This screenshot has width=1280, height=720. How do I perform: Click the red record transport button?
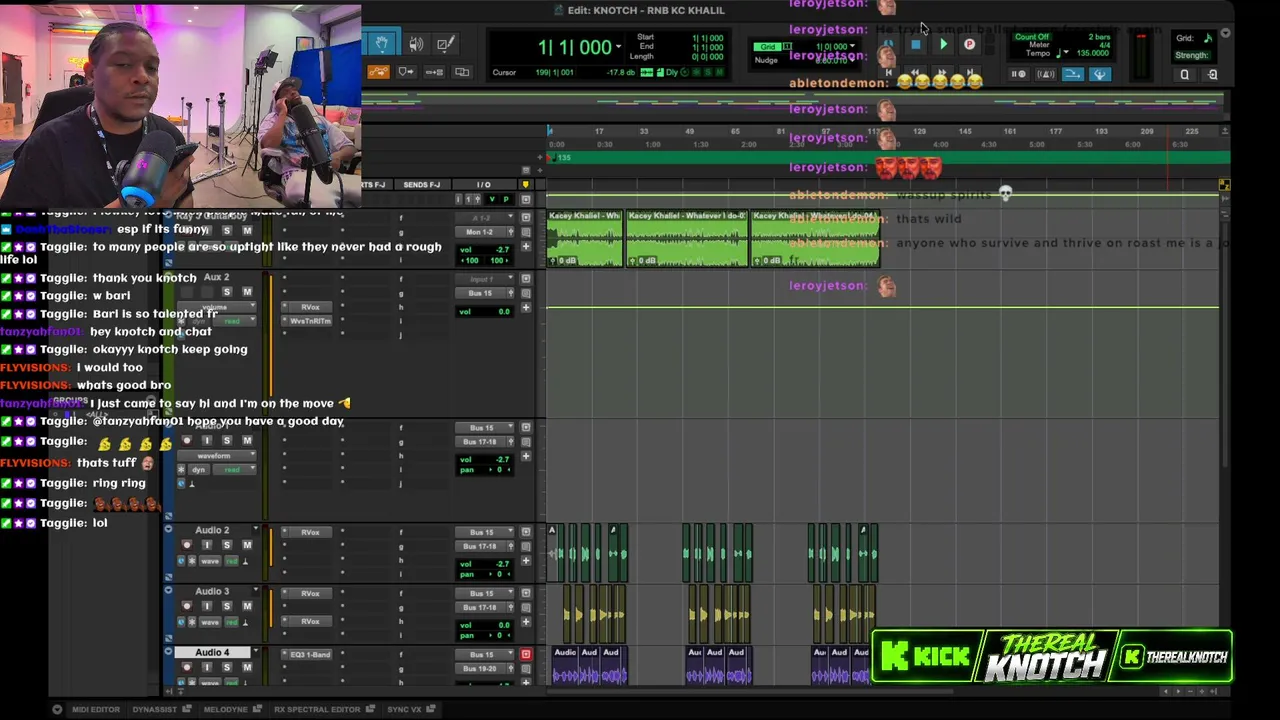point(969,44)
